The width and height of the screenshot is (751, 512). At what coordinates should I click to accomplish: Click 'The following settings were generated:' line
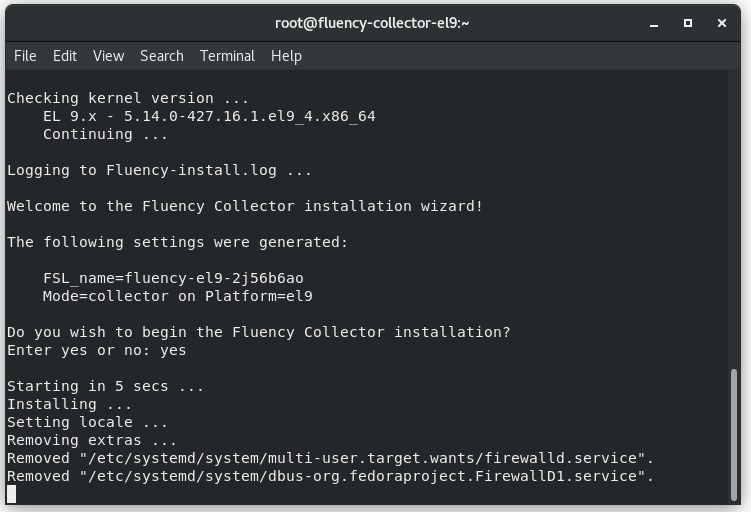tap(177, 242)
